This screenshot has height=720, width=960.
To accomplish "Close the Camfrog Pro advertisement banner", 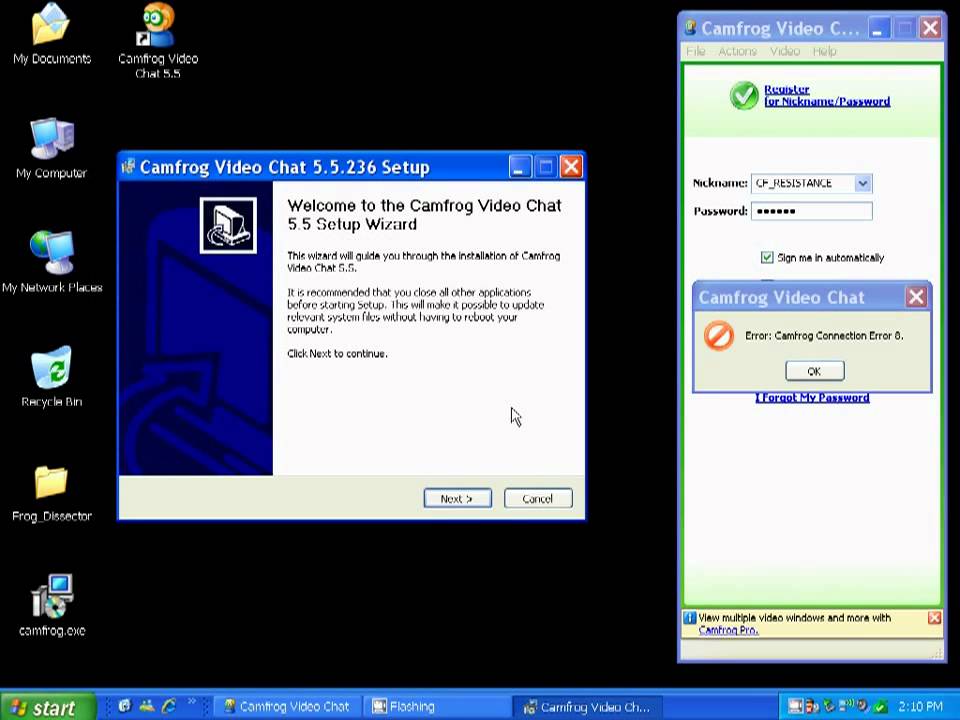I will click(x=934, y=618).
